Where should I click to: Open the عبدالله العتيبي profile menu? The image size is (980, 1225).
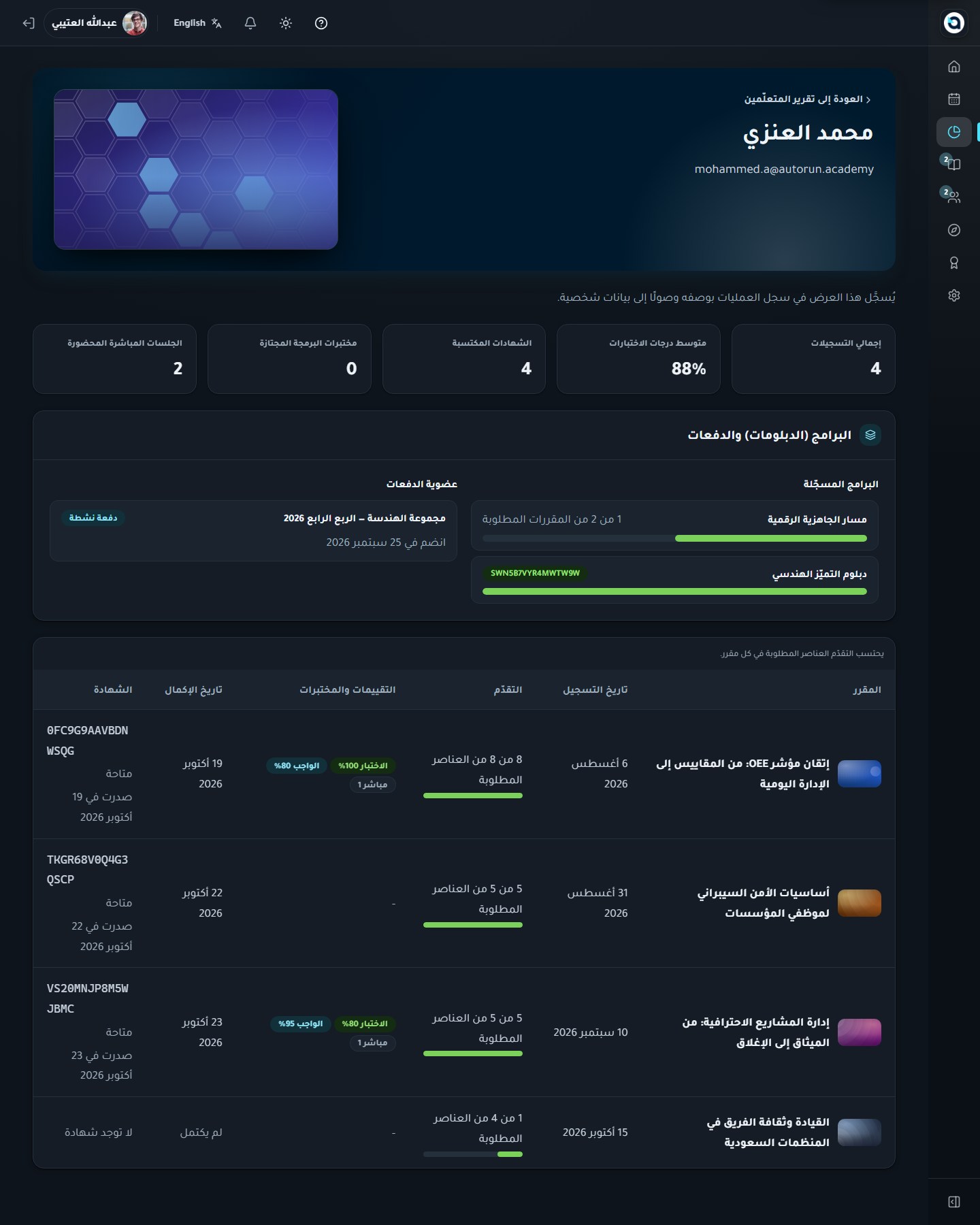point(97,23)
